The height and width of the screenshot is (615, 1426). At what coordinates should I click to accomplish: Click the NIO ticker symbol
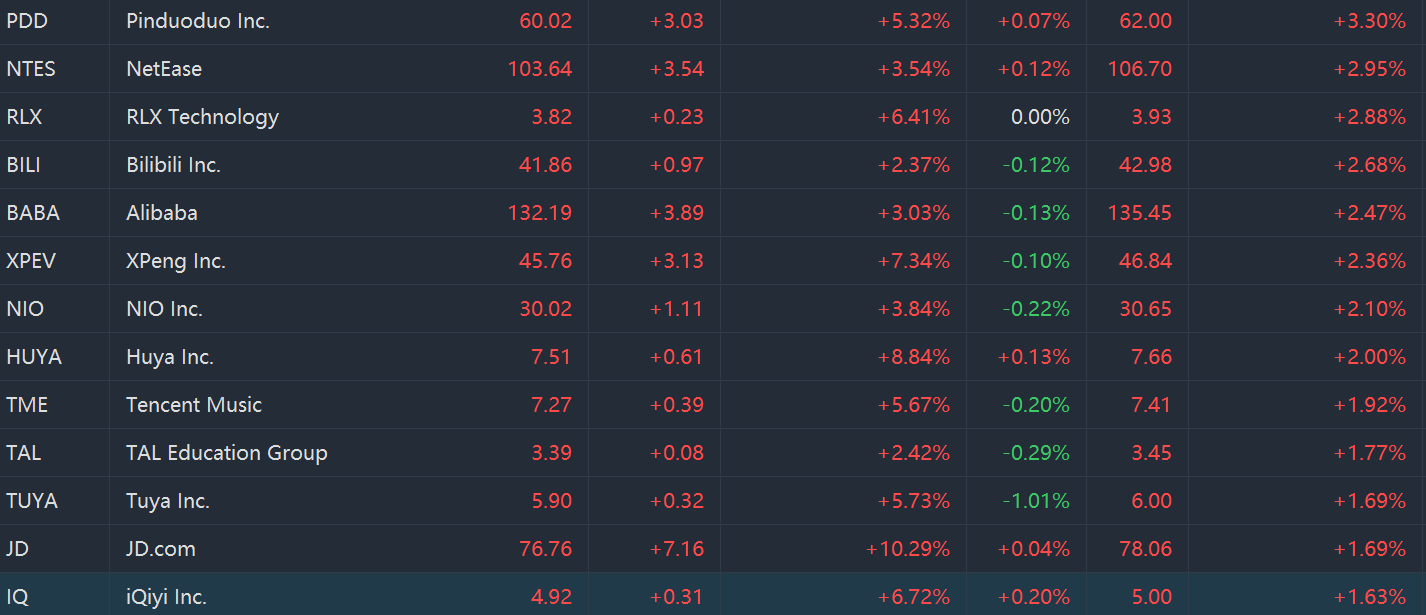(x=25, y=309)
